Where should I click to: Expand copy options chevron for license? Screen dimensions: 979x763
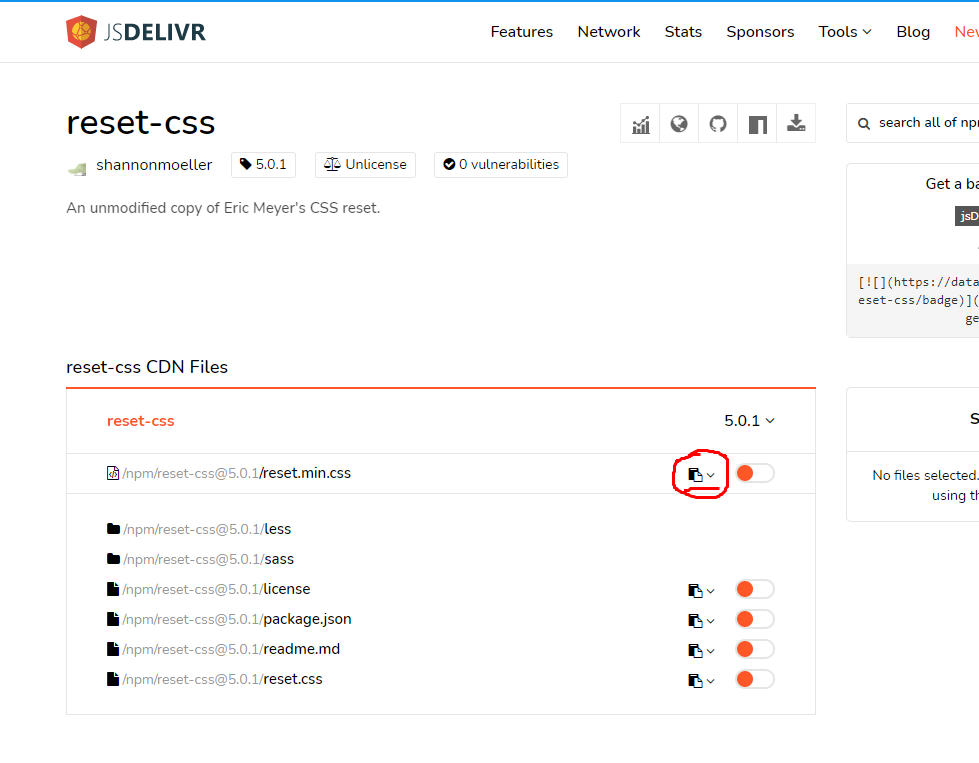tap(711, 591)
